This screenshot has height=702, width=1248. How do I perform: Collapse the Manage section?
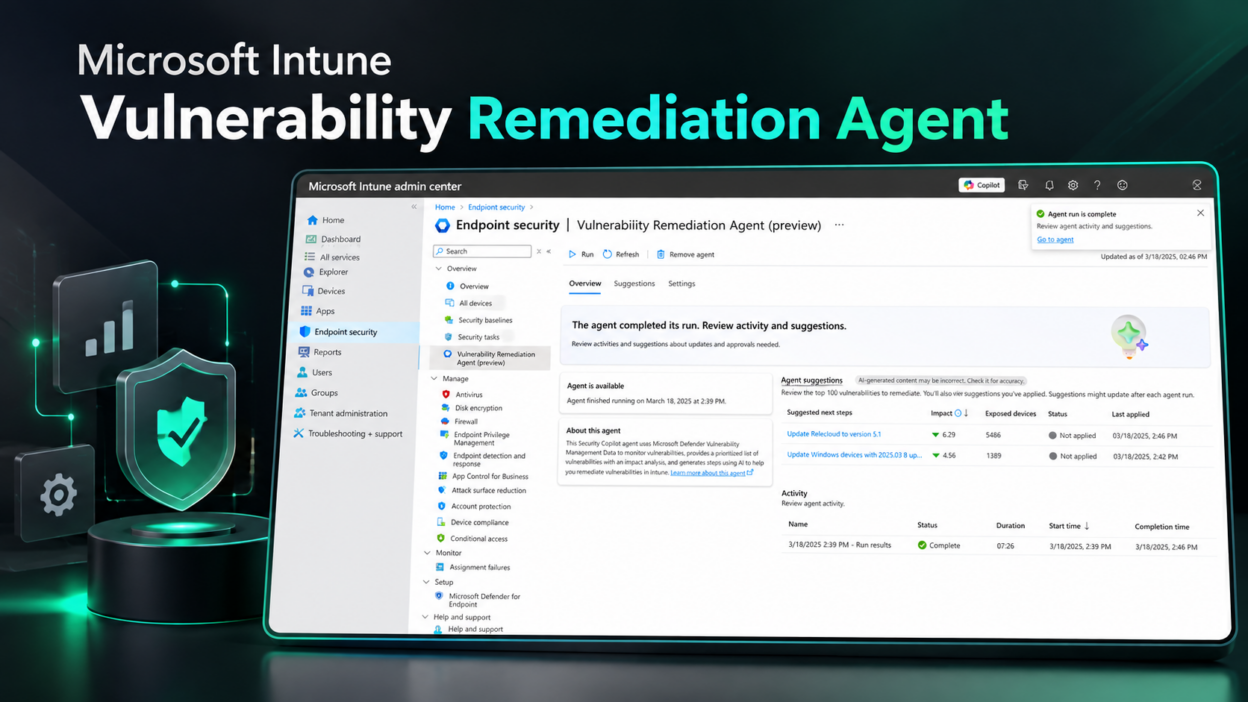pos(434,379)
